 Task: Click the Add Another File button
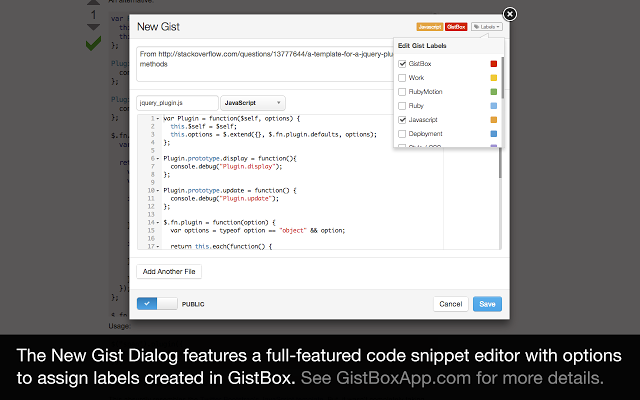tap(169, 271)
